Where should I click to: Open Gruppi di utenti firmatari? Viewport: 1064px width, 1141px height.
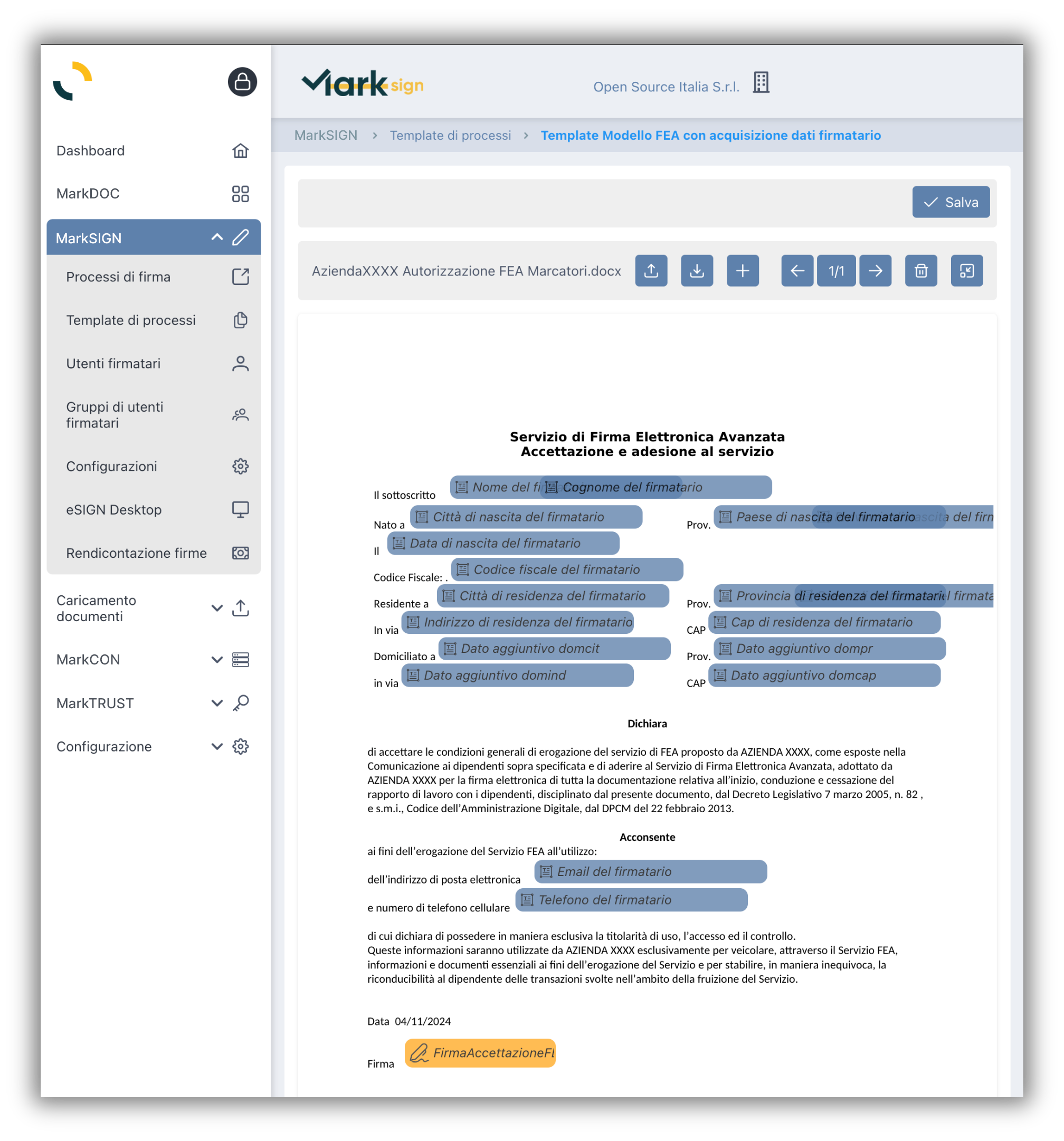click(x=154, y=414)
